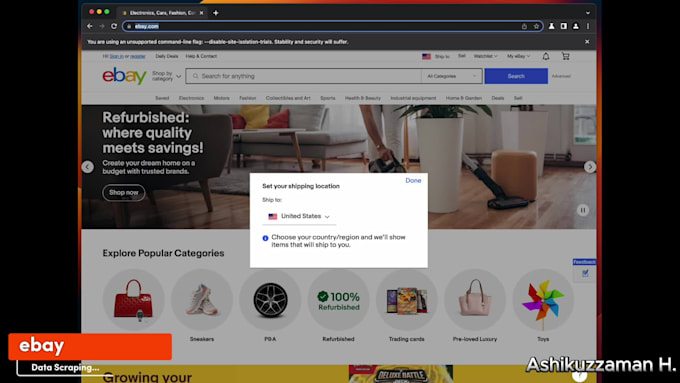The width and height of the screenshot is (680, 383).
Task: Click Search for anything field
Action: click(x=304, y=76)
